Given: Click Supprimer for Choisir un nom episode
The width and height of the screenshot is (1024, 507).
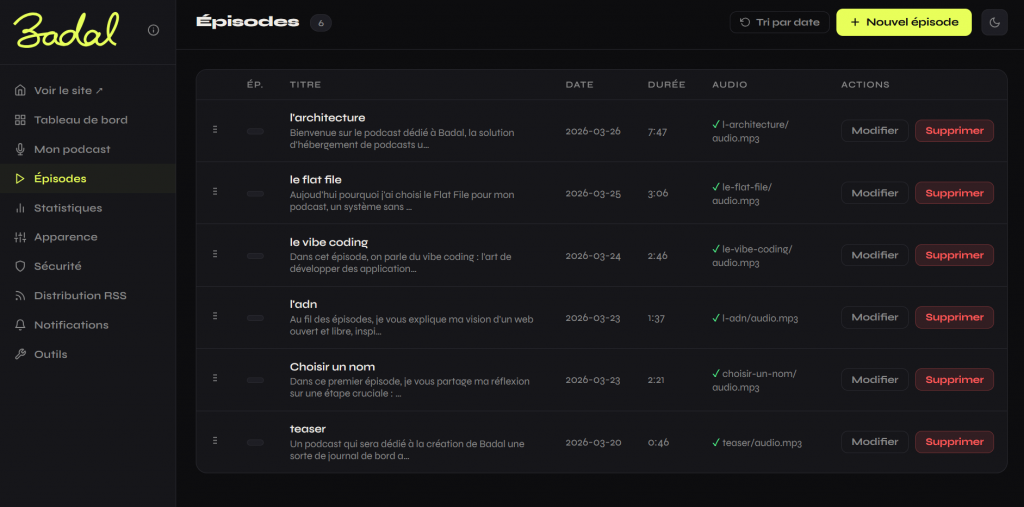Looking at the screenshot, I should [954, 380].
